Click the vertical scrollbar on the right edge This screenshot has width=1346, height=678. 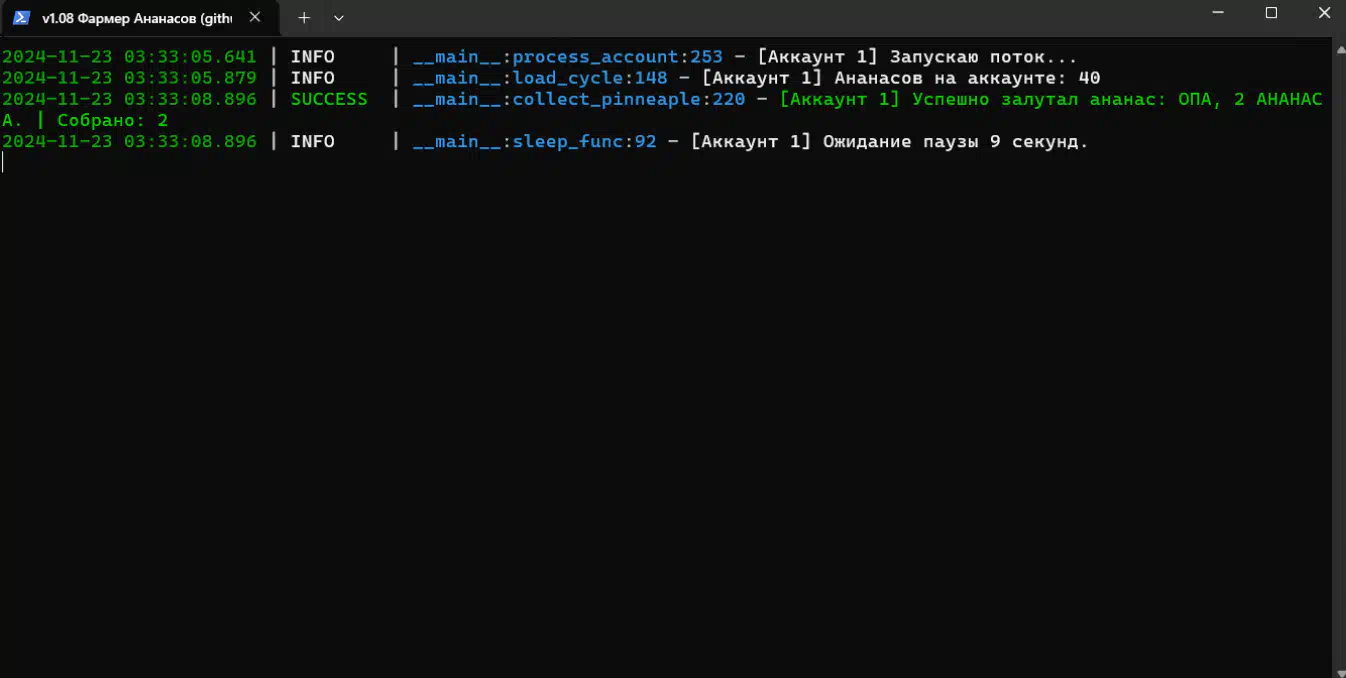coord(1340,358)
